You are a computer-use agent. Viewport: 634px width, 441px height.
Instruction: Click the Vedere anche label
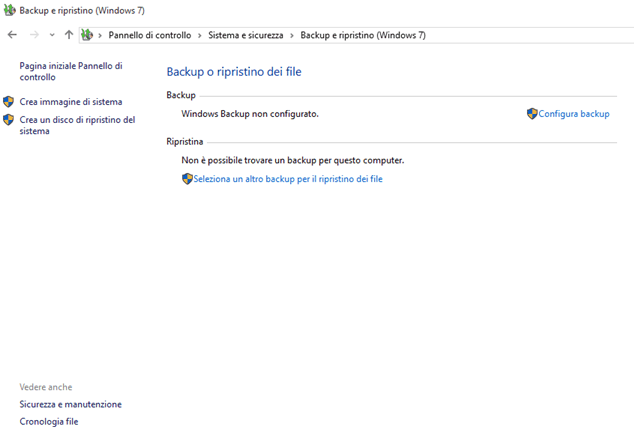46,387
